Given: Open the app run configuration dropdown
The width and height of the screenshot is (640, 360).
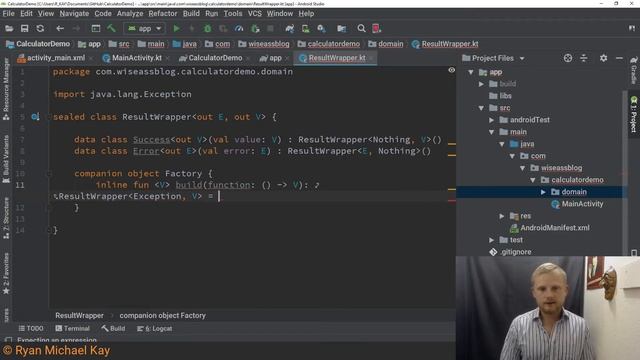Looking at the screenshot, I should [144, 29].
